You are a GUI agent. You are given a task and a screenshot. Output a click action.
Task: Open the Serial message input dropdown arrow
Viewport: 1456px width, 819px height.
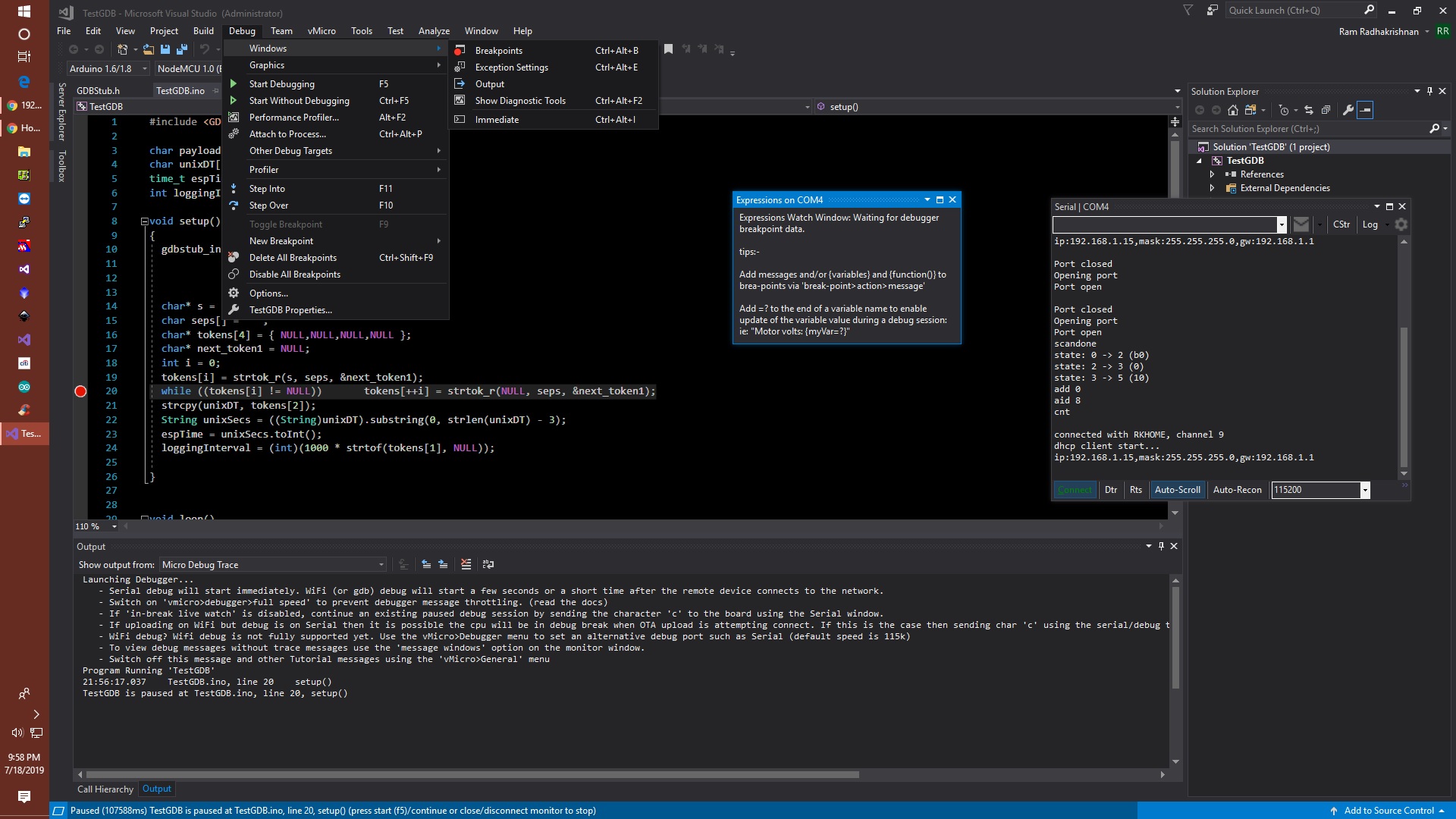[x=1282, y=224]
